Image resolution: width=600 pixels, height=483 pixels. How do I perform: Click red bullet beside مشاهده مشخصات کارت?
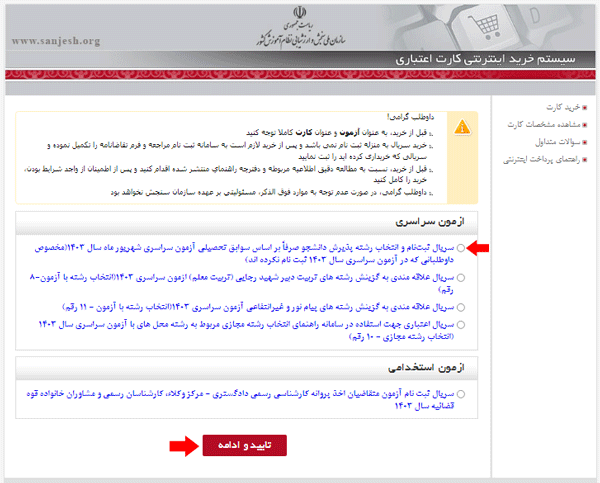584,125
